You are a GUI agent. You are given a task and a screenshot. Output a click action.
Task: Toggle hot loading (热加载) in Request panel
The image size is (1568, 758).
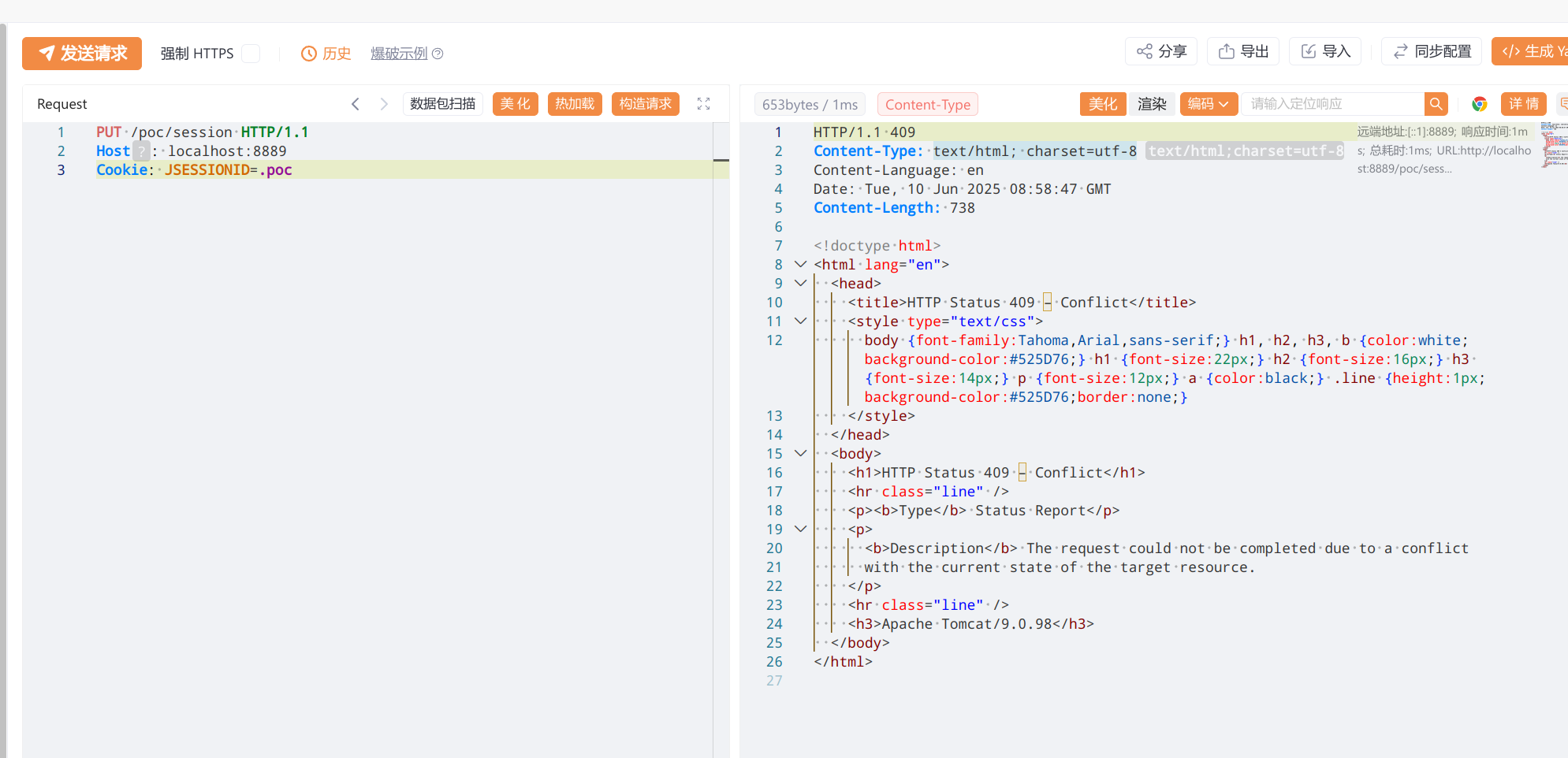[x=575, y=104]
